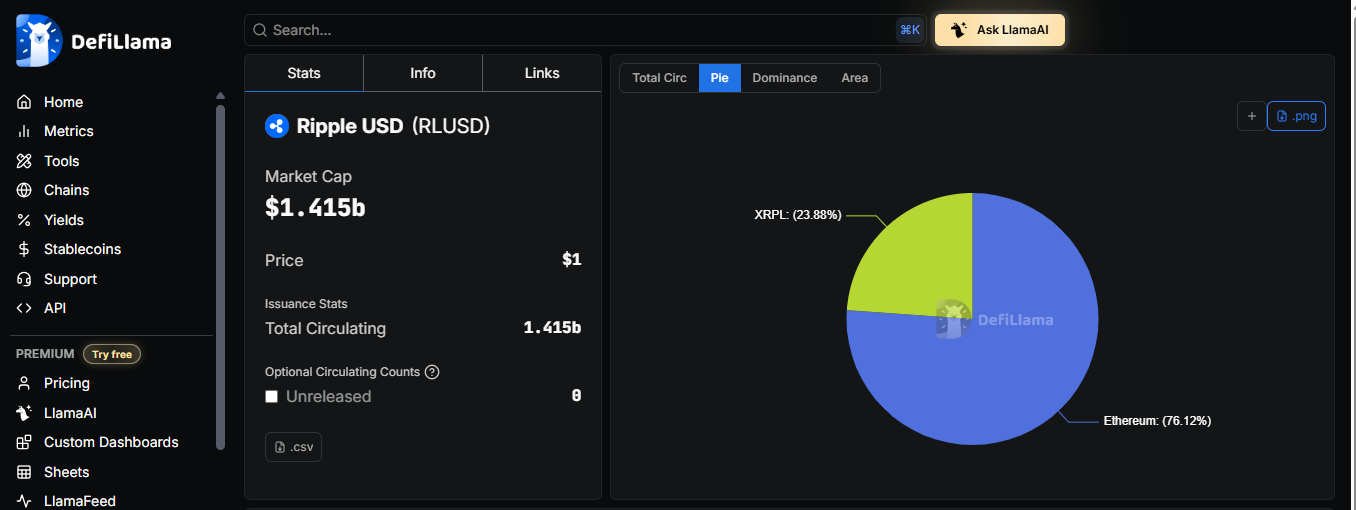Toggle the Unreleased checkbox
Viewport: 1356px width, 510px height.
(271, 396)
